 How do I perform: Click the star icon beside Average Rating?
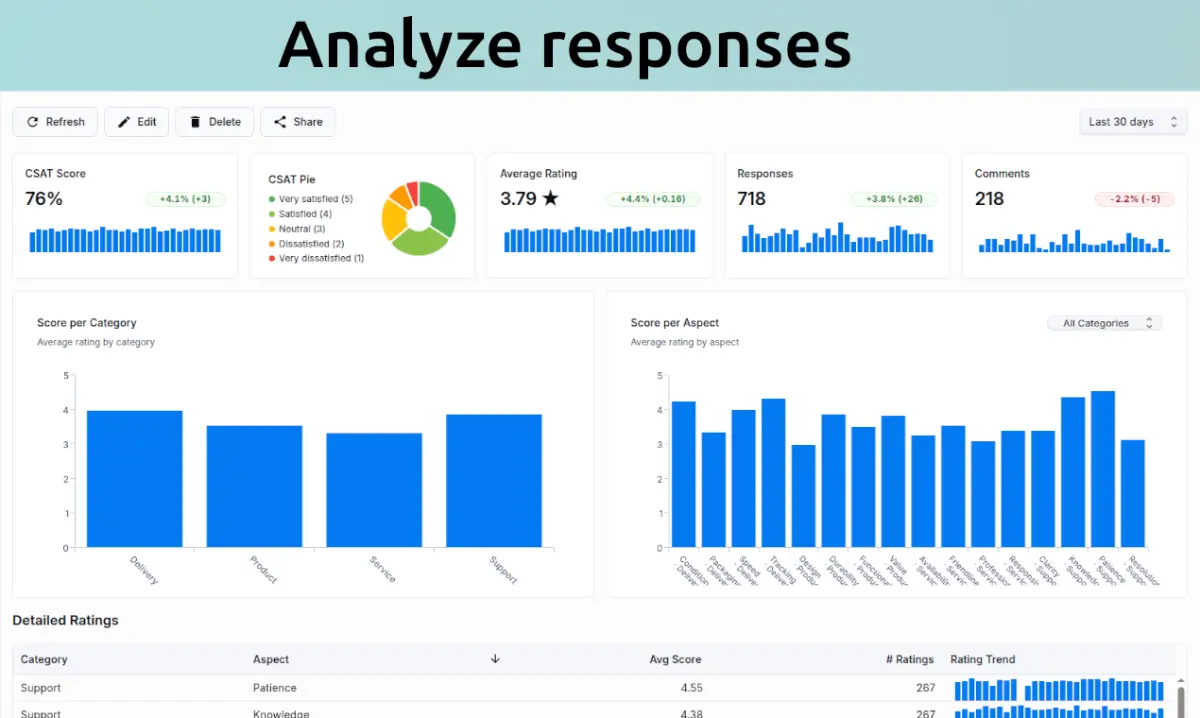(x=550, y=199)
